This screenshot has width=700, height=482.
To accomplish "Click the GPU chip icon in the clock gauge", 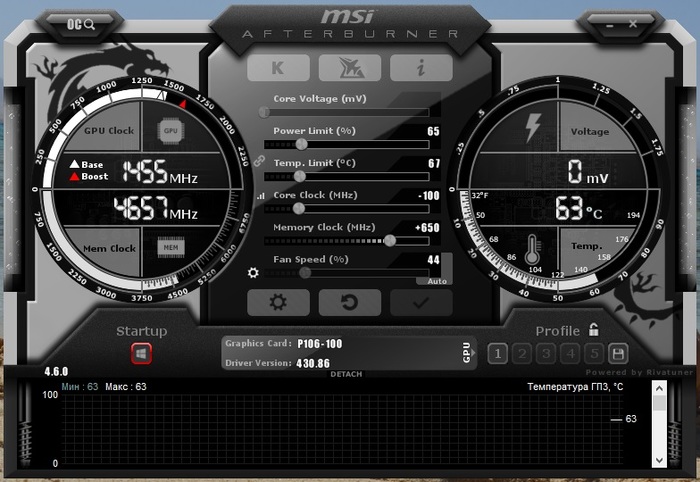I will [171, 131].
